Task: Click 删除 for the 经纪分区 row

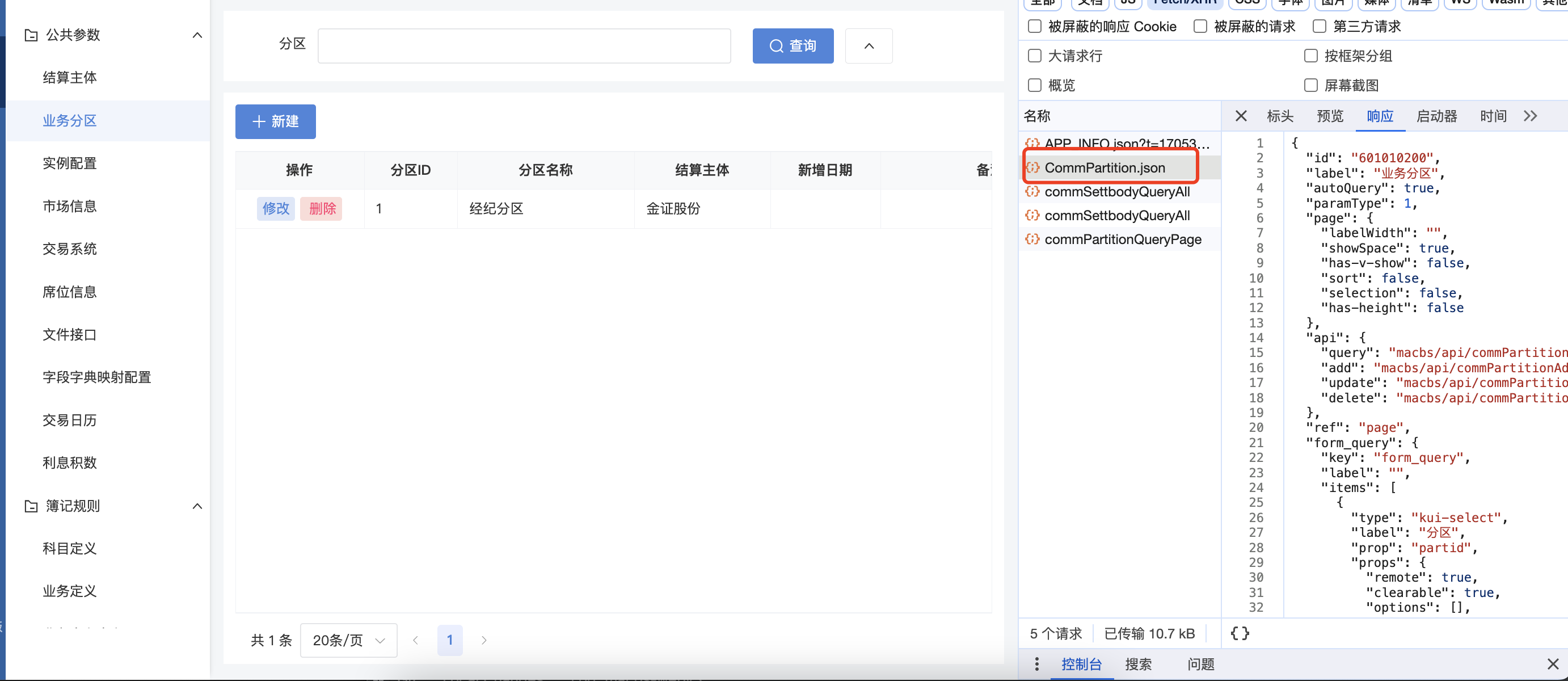Action: (x=322, y=208)
